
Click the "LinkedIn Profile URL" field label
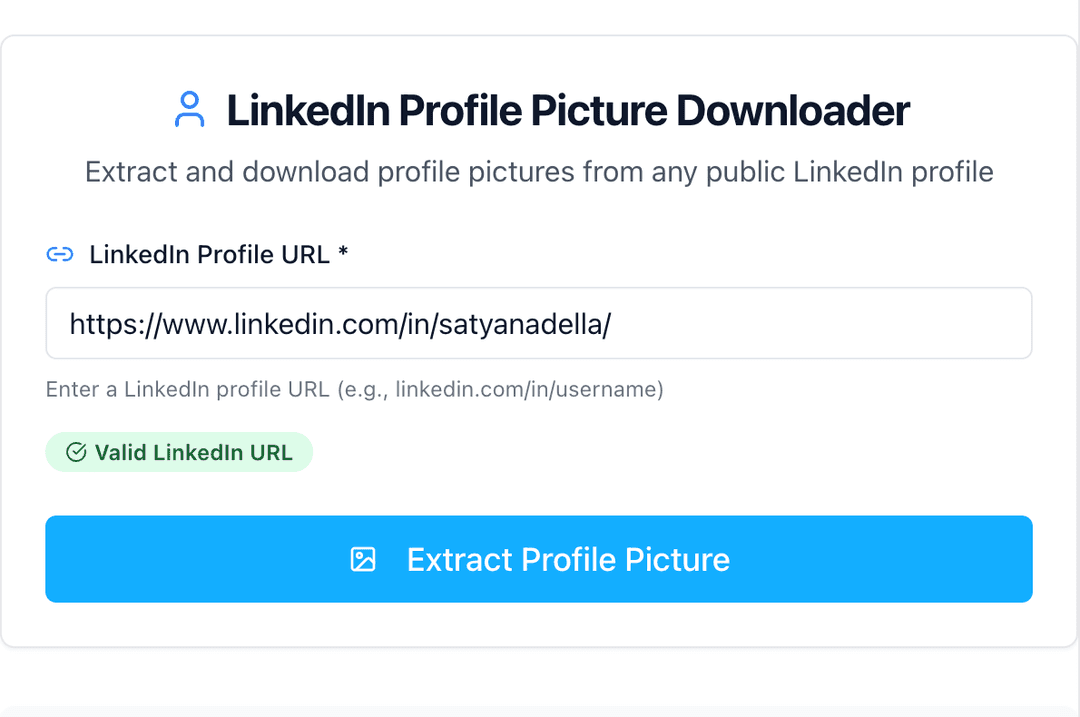209,255
